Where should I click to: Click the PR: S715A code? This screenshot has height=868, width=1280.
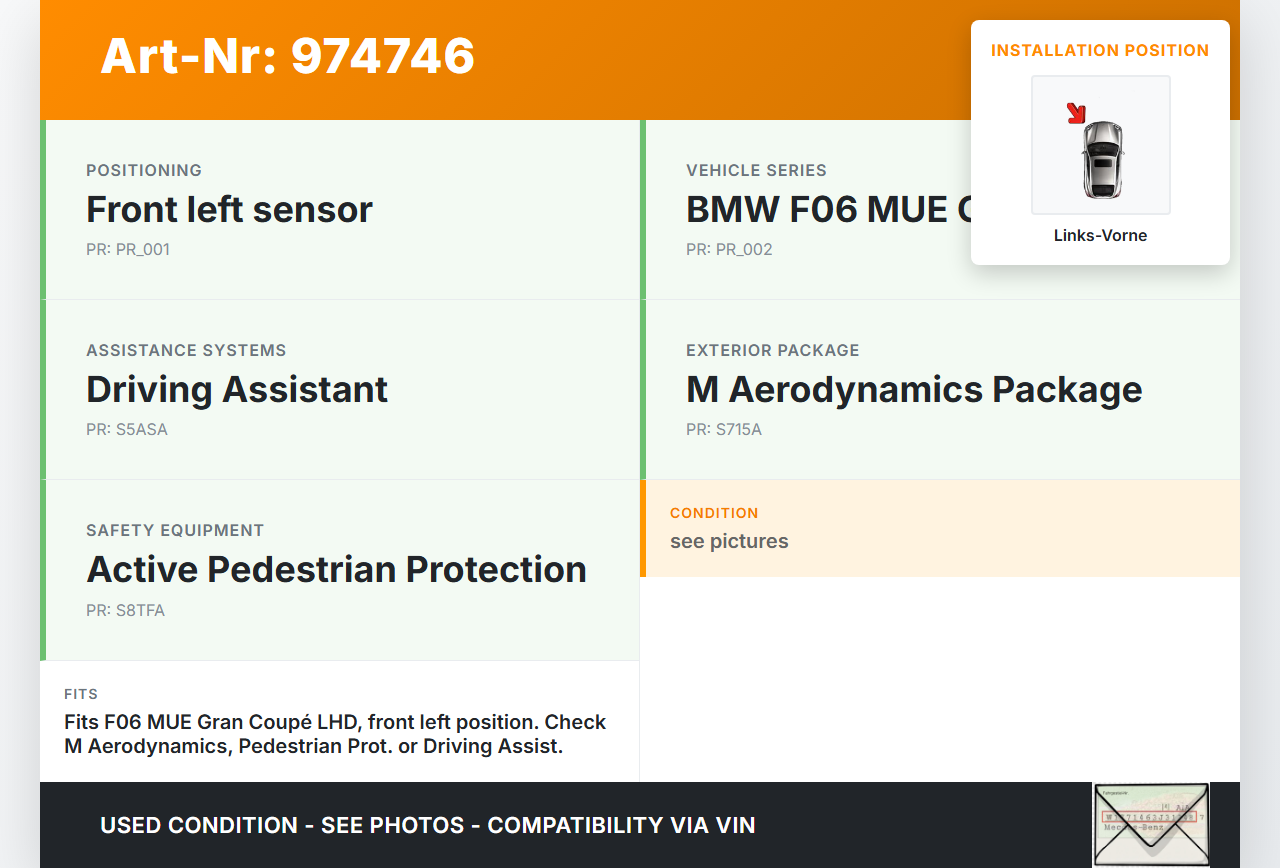point(724,430)
